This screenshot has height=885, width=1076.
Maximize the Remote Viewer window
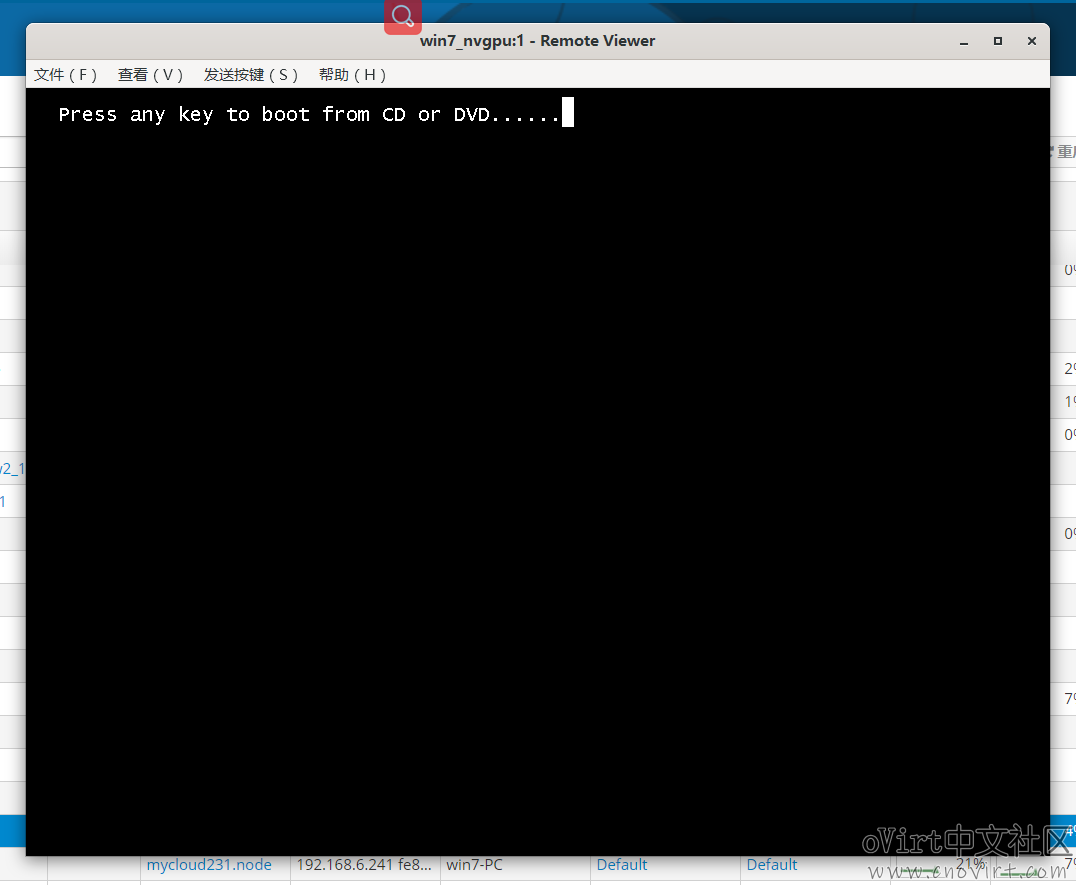click(998, 41)
